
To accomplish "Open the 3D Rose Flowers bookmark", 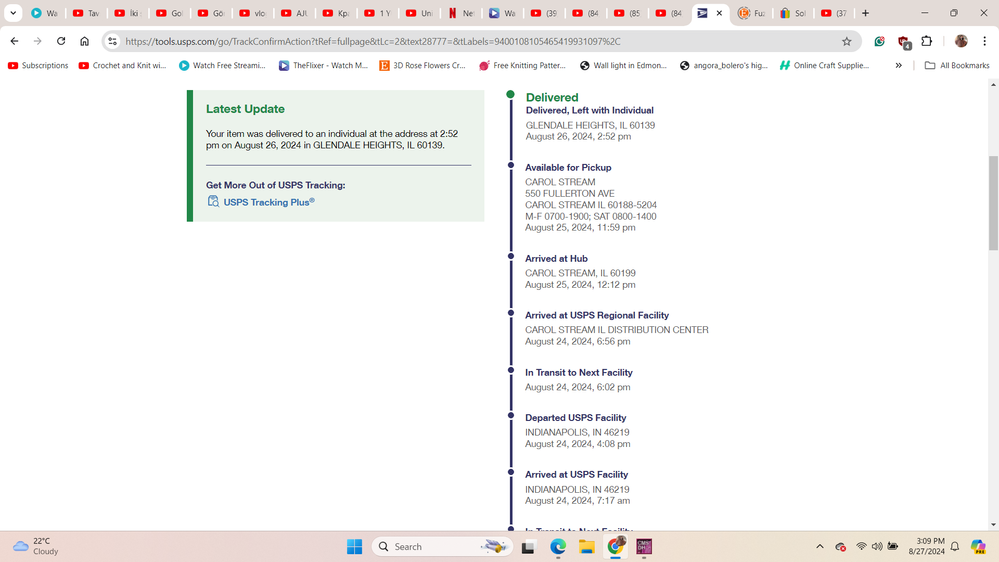I will coord(422,65).
